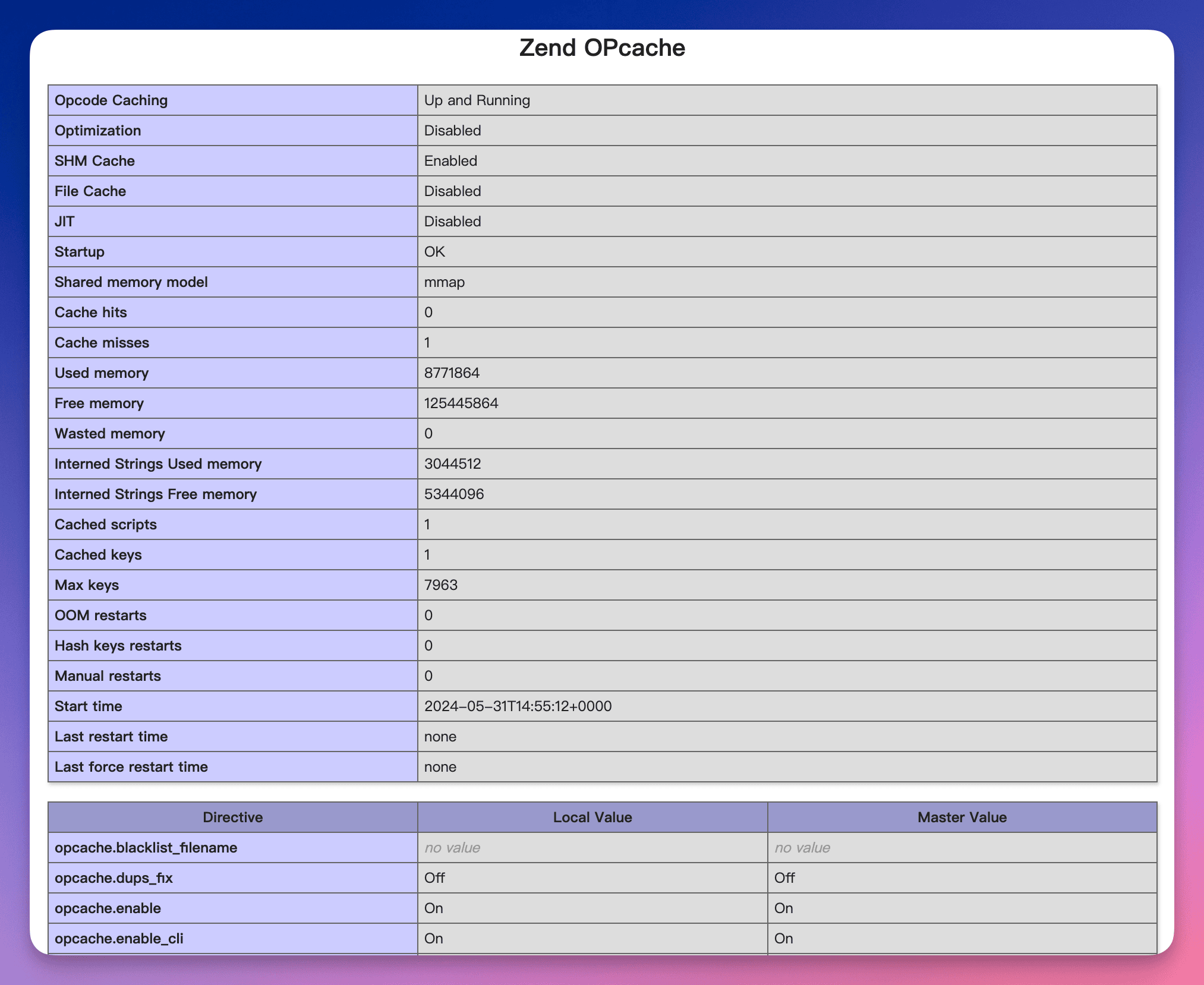Click the timestamp 2024-05-31T14:55:12+0000
The height and width of the screenshot is (985, 1204).
(518, 706)
